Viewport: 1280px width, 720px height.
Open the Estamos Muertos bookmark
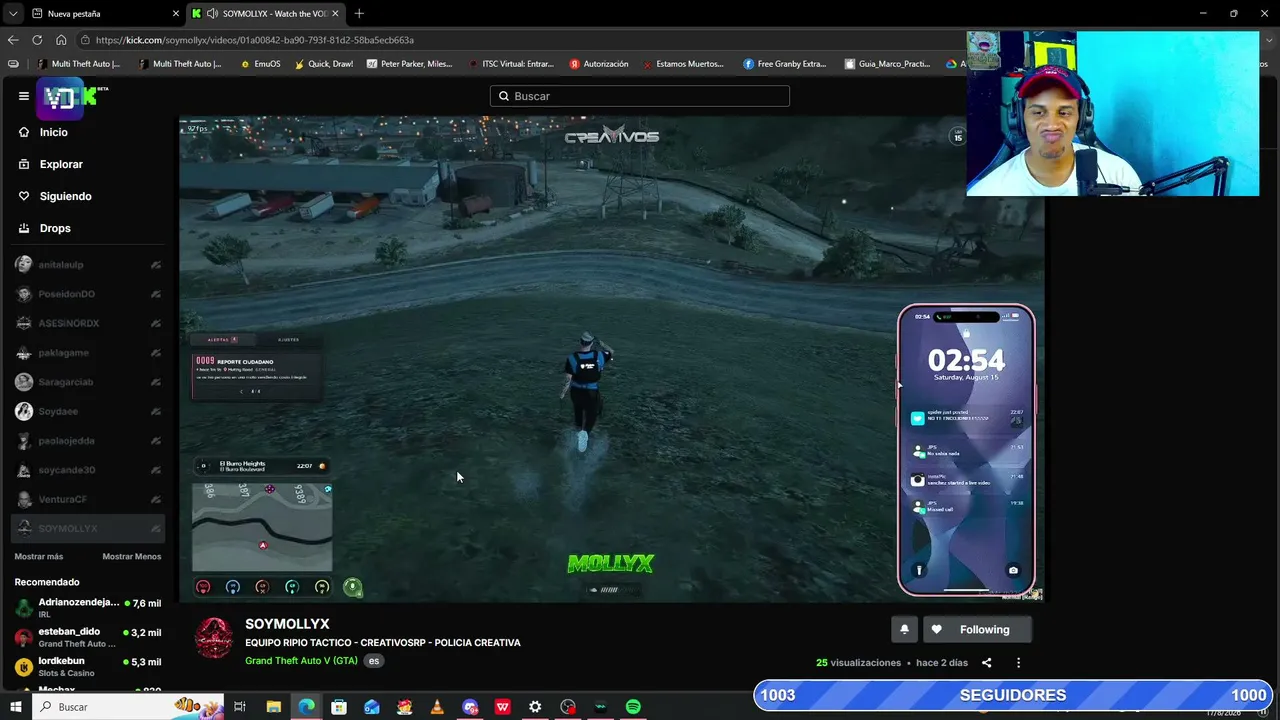[683, 64]
